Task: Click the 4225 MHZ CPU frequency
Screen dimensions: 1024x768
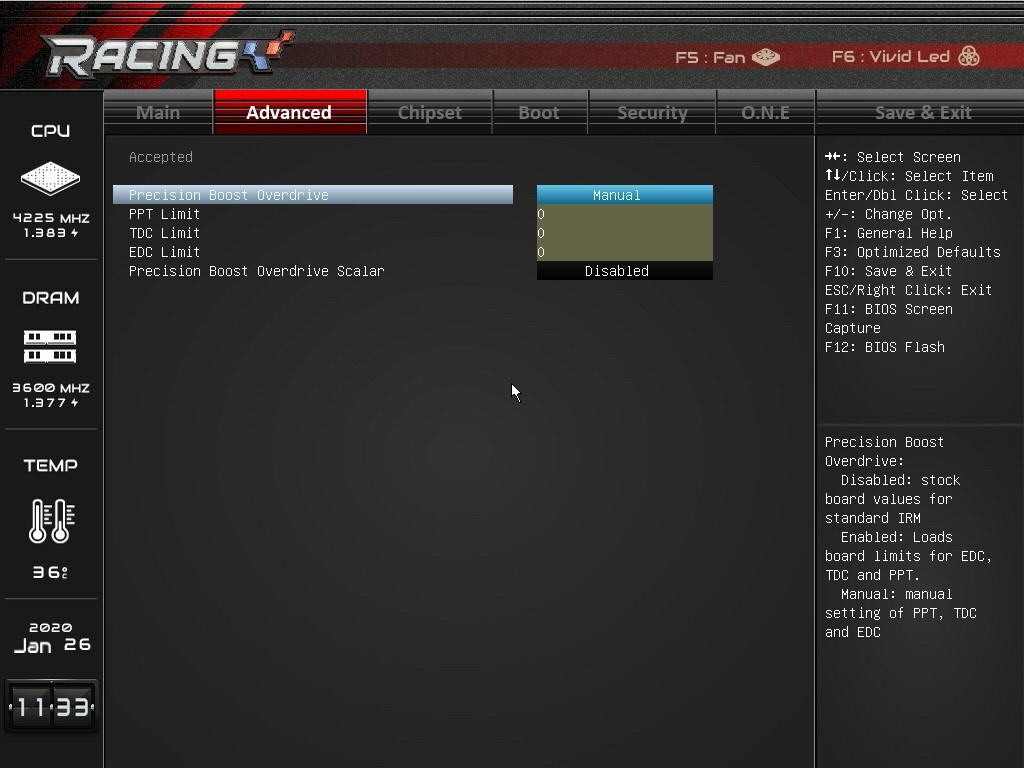Action: 51,218
